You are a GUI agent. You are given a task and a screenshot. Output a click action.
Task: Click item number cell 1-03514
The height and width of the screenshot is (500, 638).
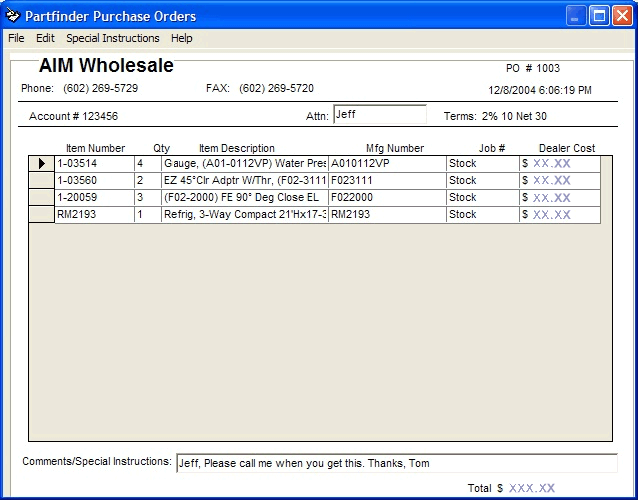94,164
